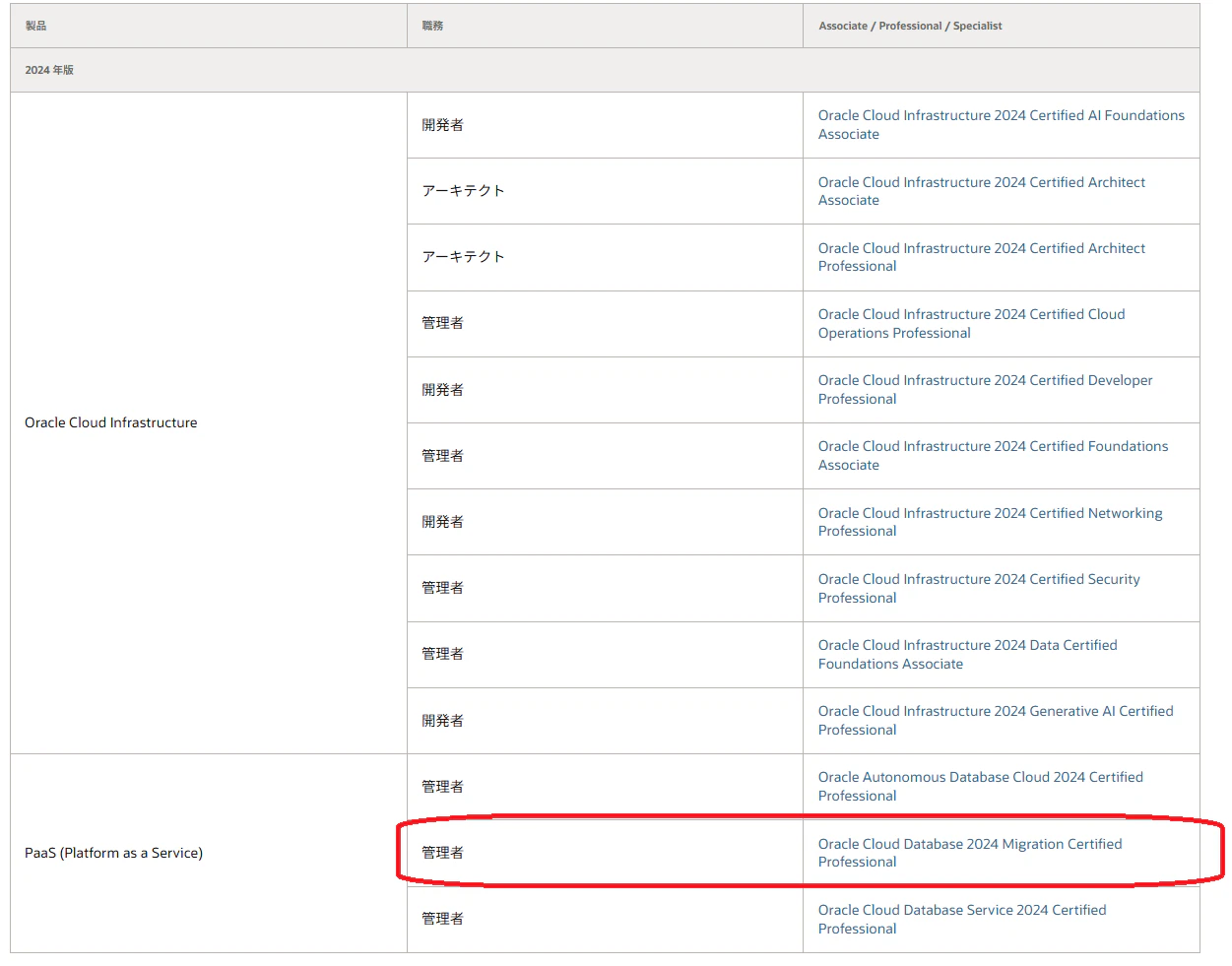Select 管理者 in the Cloud Database Service row
This screenshot has width=1232, height=966.
(x=442, y=919)
